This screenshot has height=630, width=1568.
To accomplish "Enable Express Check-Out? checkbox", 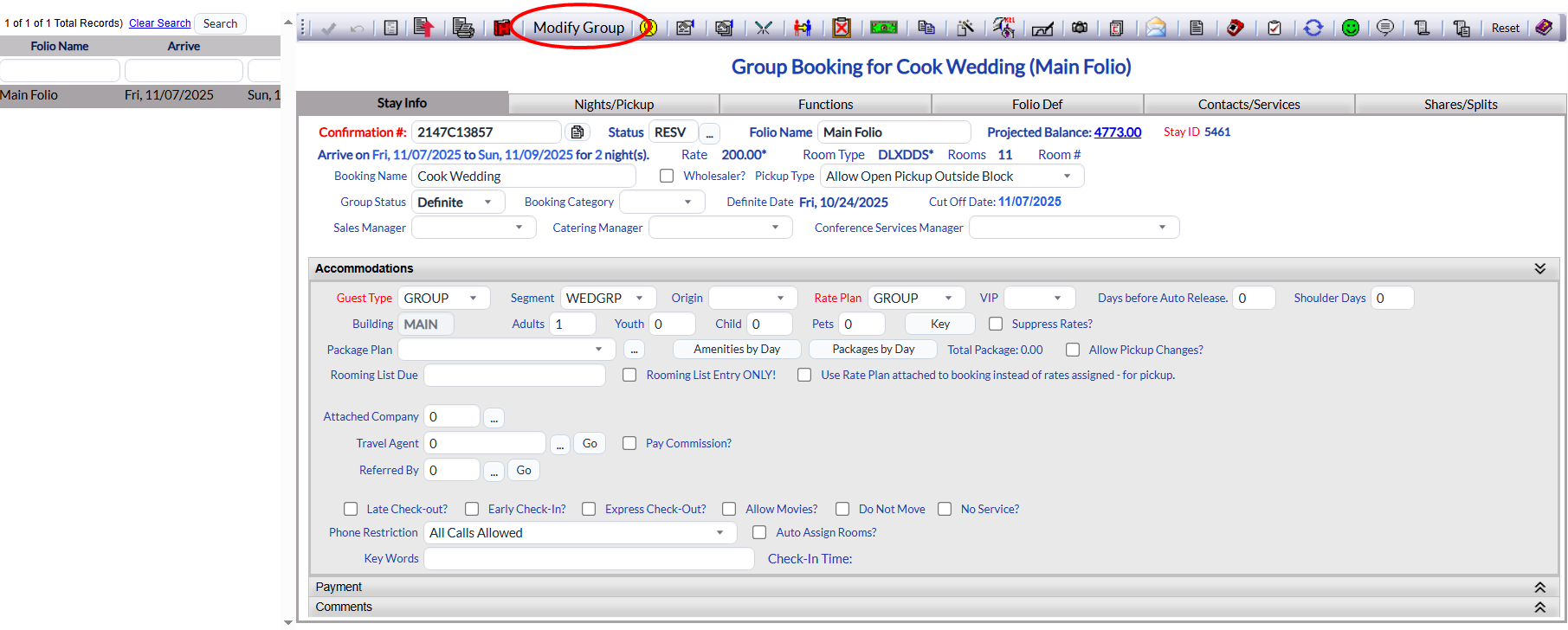I will (589, 509).
